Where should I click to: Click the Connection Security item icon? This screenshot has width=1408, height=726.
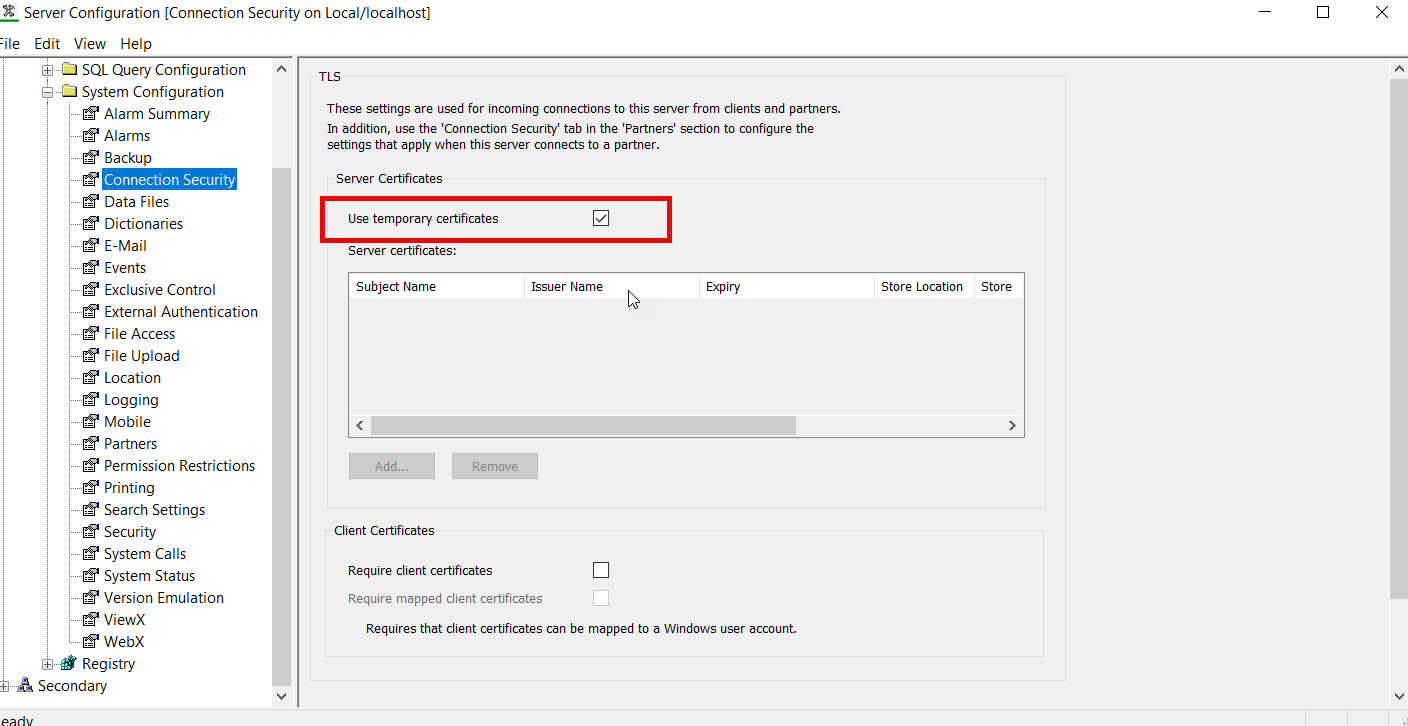(90, 180)
